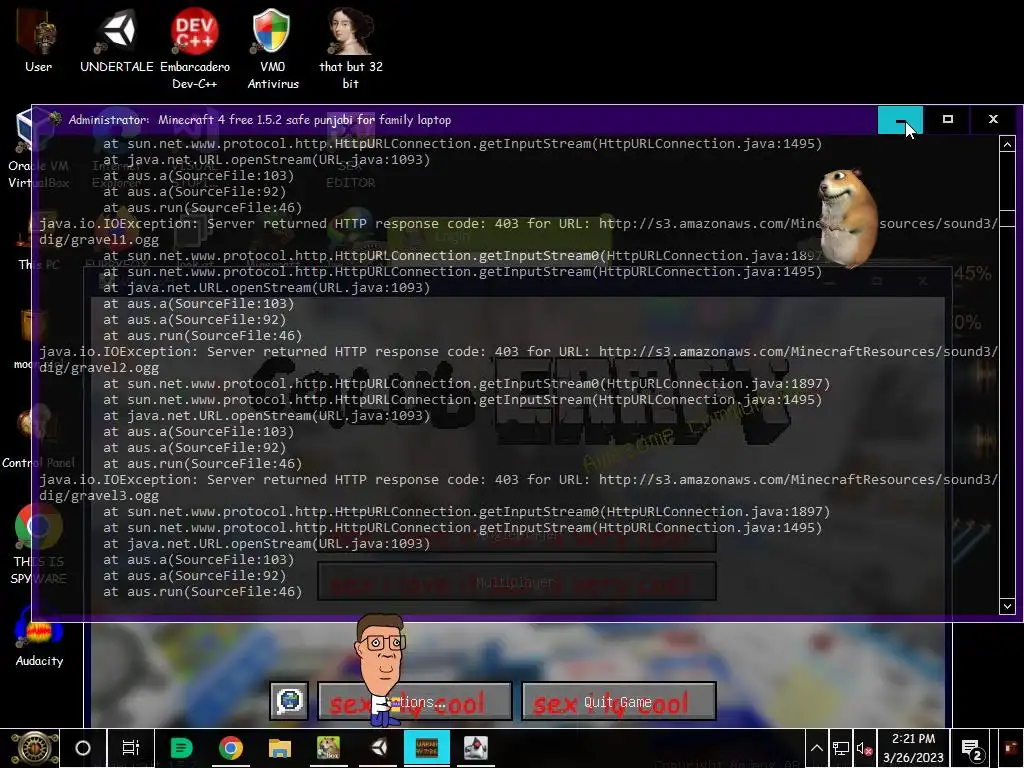The width and height of the screenshot is (1024, 768).
Task: Open Cortana search circle on taskbar
Action: click(x=82, y=748)
